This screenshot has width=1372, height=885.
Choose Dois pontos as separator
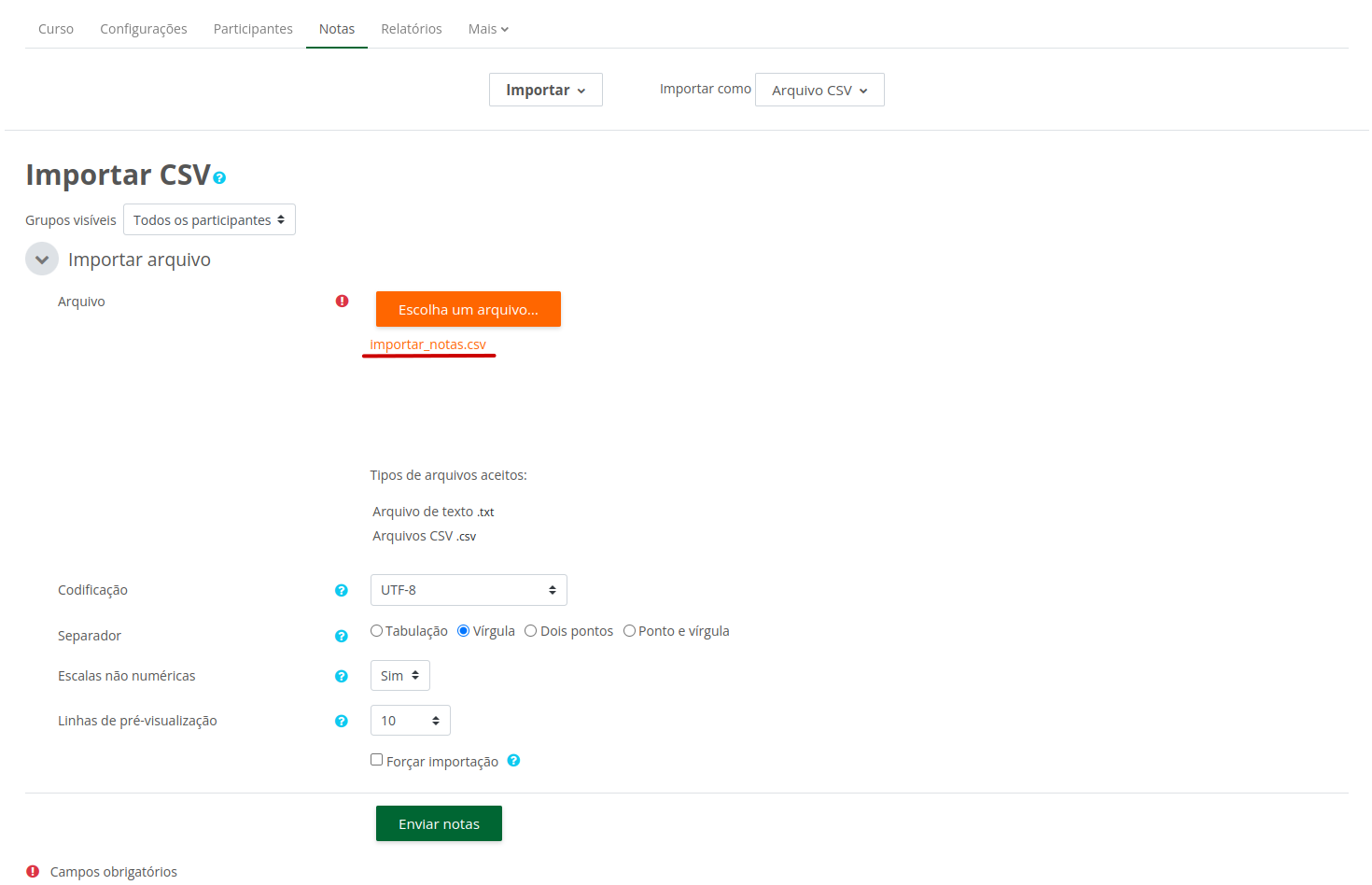(x=531, y=631)
